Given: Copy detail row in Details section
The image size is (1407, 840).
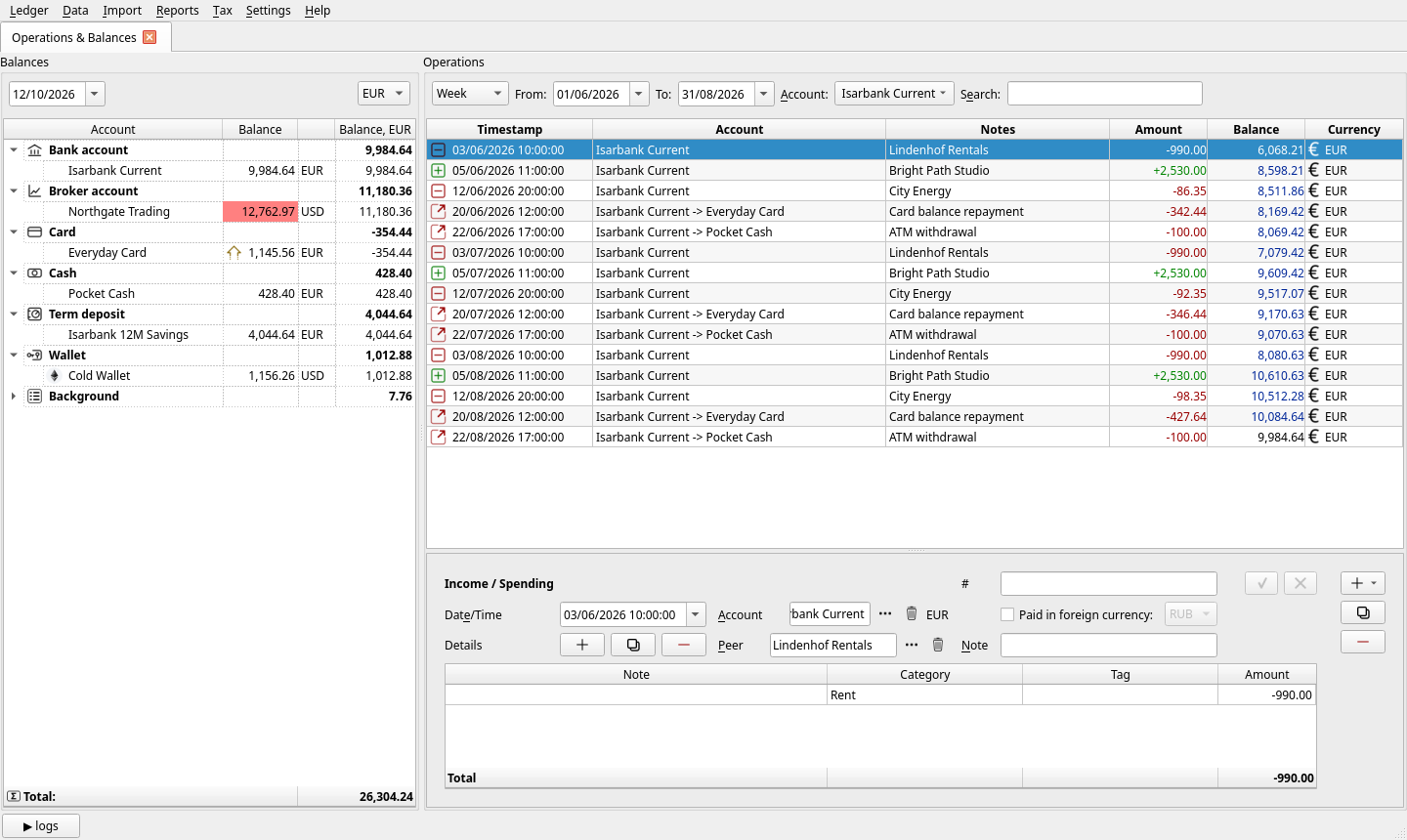Looking at the screenshot, I should (633, 645).
